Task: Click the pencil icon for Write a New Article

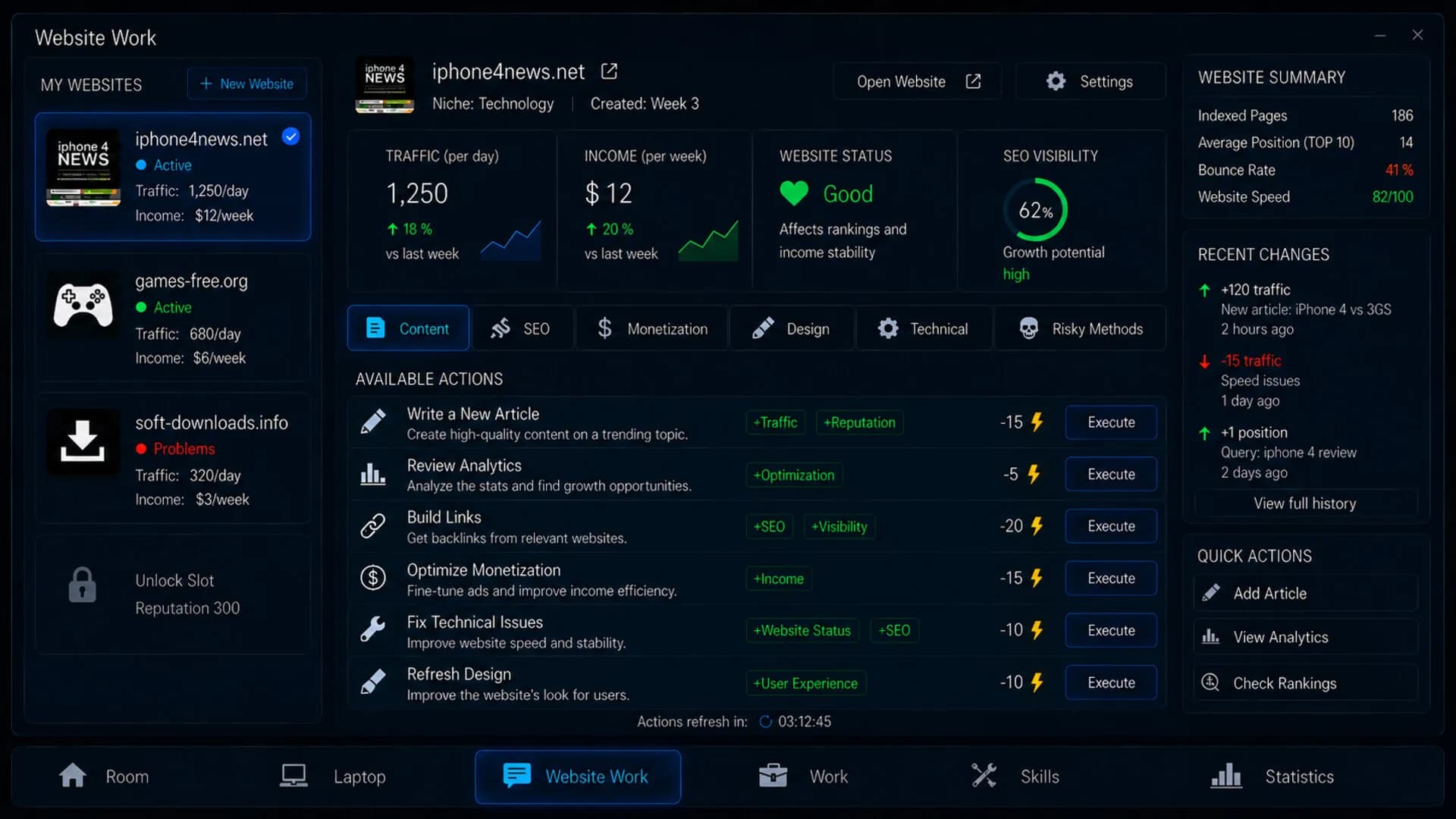Action: [x=372, y=422]
